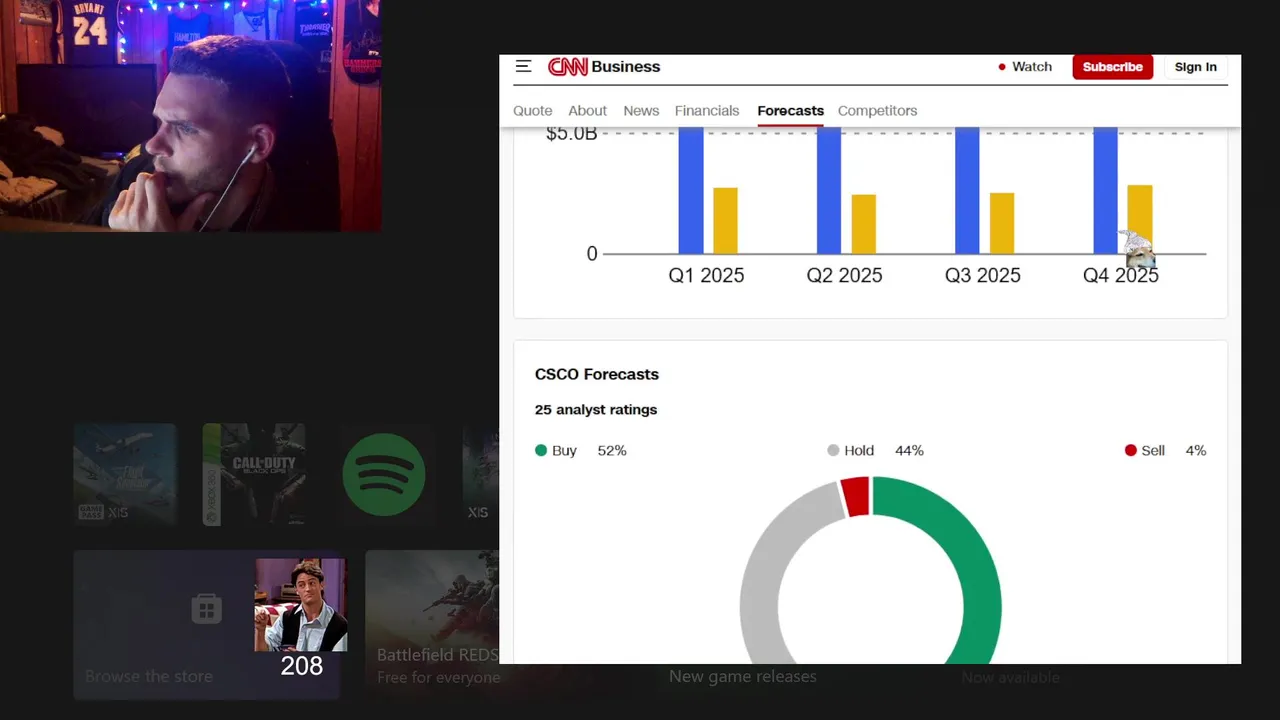
Task: Click the Q1 2025 yellow bar
Action: click(725, 221)
